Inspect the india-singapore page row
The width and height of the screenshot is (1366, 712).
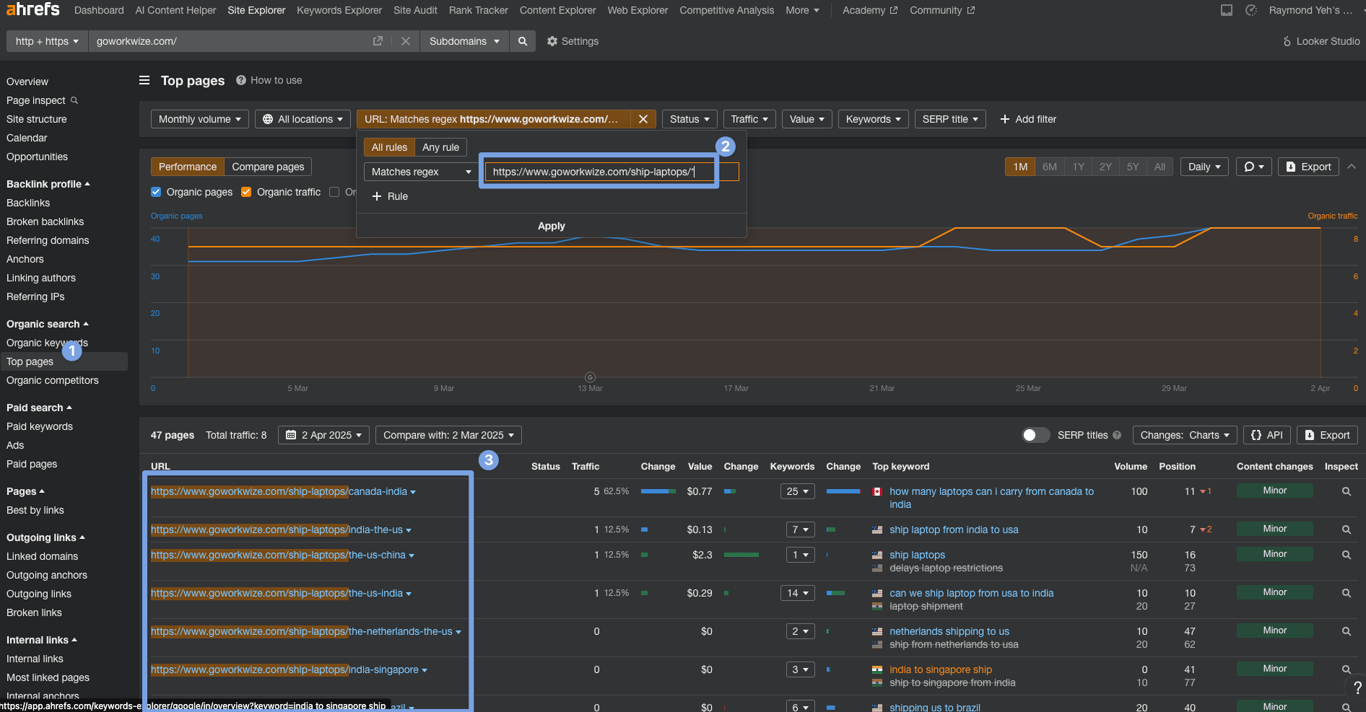(x=1346, y=669)
